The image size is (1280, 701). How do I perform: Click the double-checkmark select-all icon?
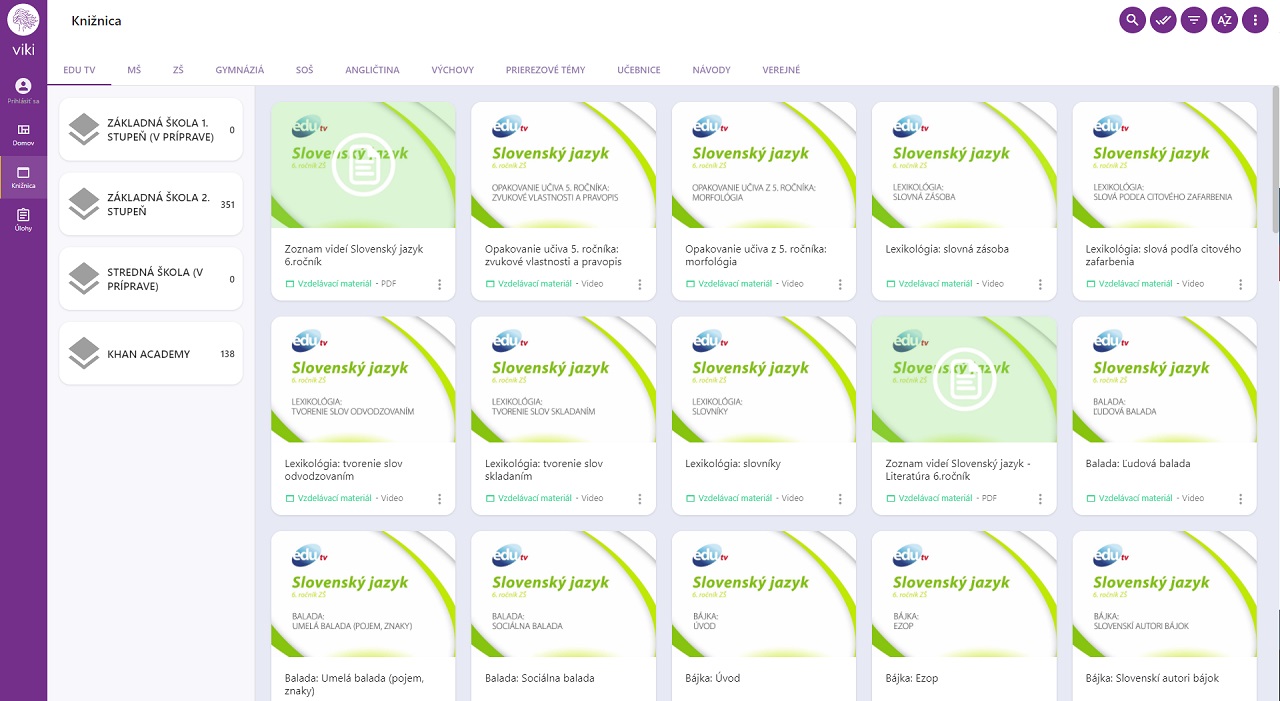[1163, 20]
